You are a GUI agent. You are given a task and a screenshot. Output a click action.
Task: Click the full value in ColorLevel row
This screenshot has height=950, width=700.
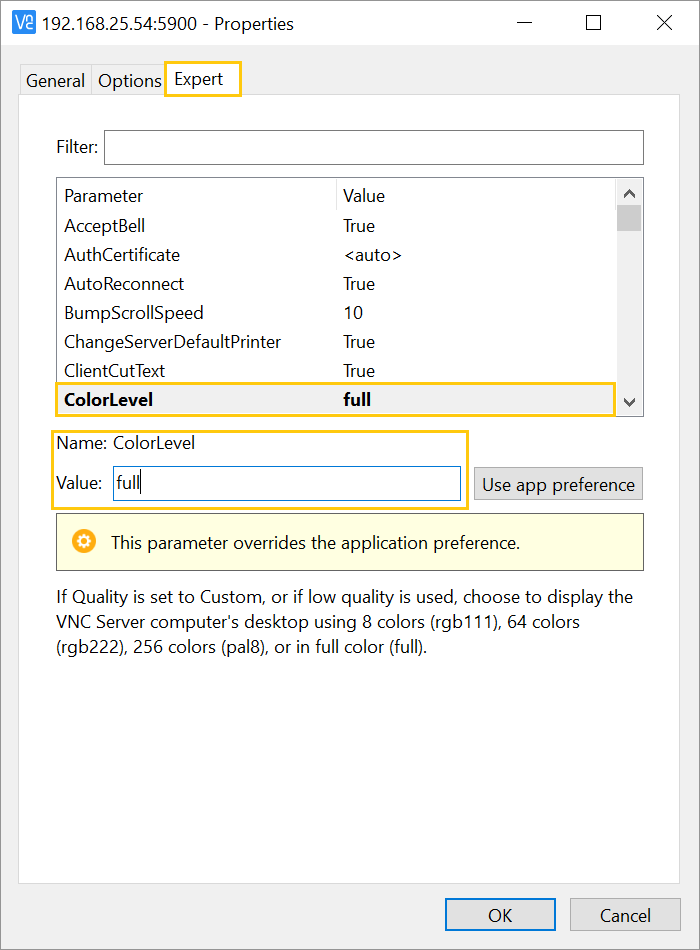(x=357, y=400)
